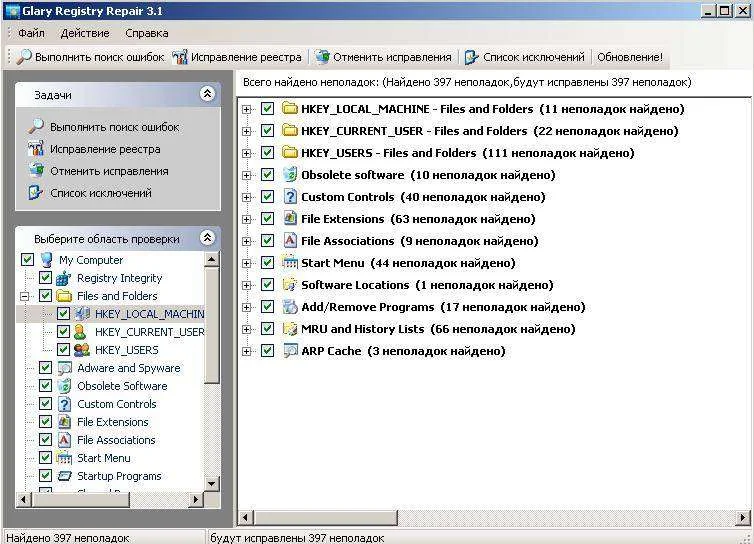Expand the ARP Cache results node
Viewport: 754px width, 544px height.
[x=247, y=352]
